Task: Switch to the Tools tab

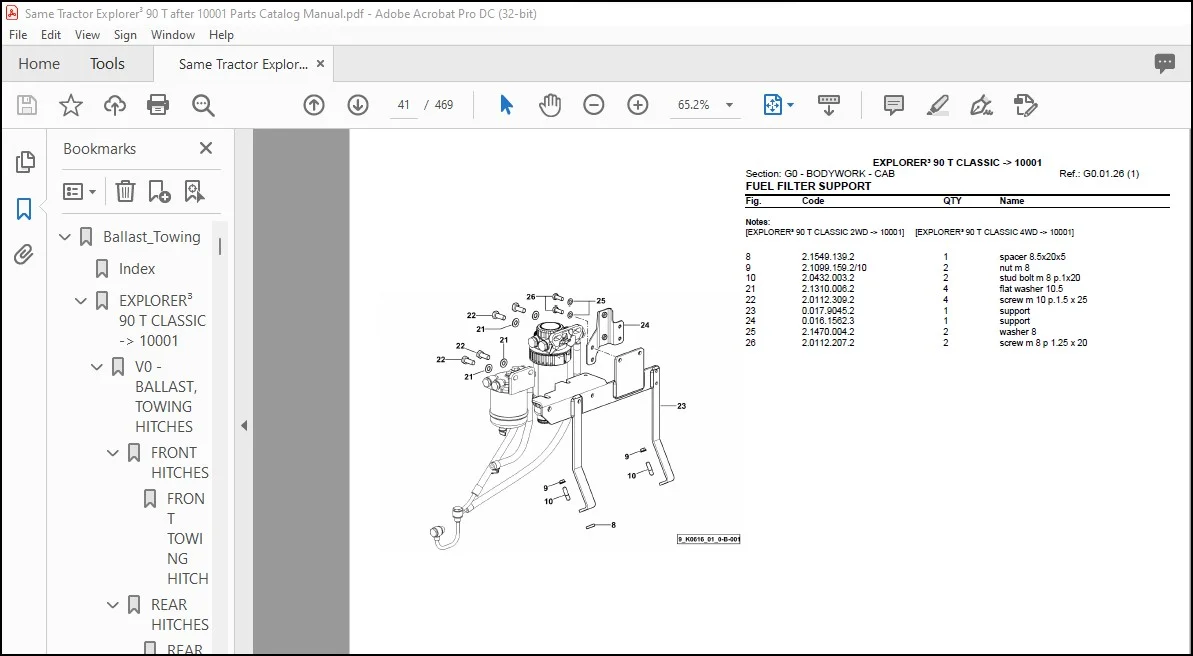Action: click(x=107, y=64)
